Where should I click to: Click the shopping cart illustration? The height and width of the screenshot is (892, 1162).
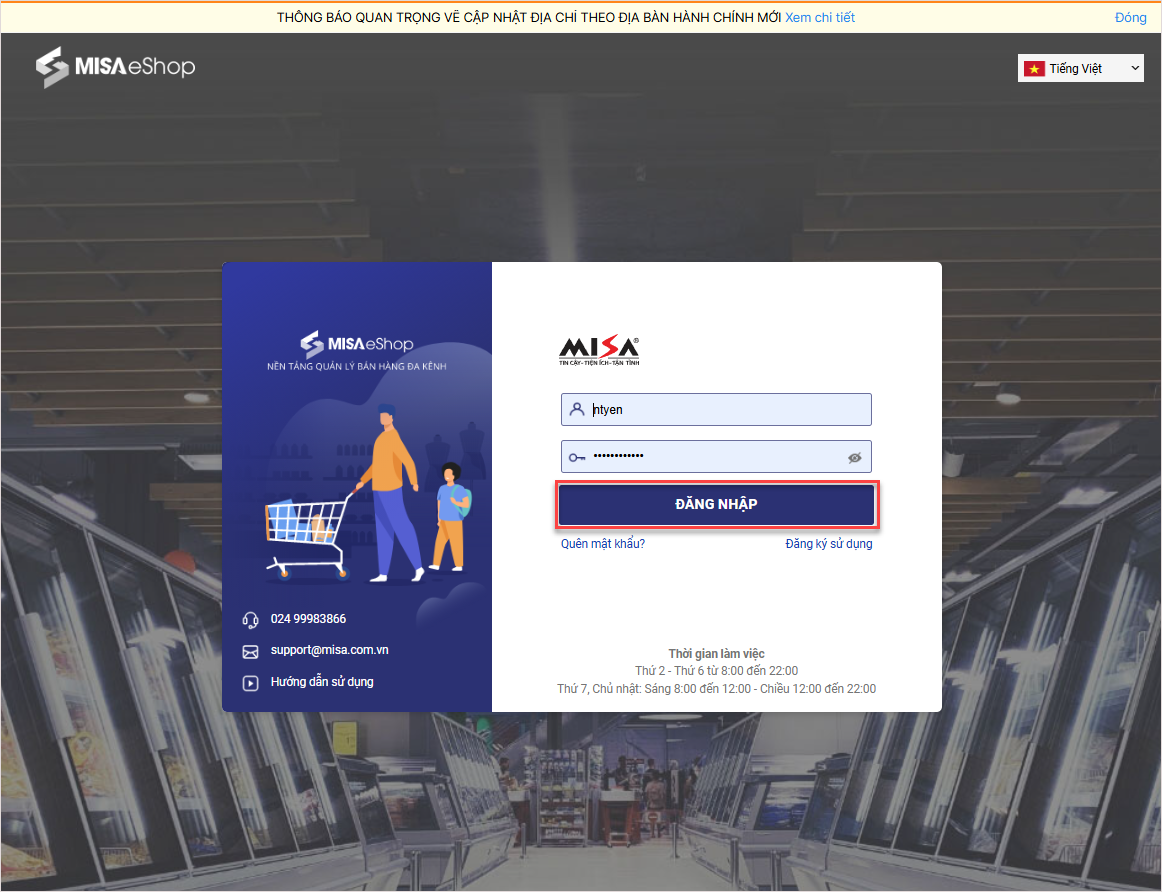(308, 536)
